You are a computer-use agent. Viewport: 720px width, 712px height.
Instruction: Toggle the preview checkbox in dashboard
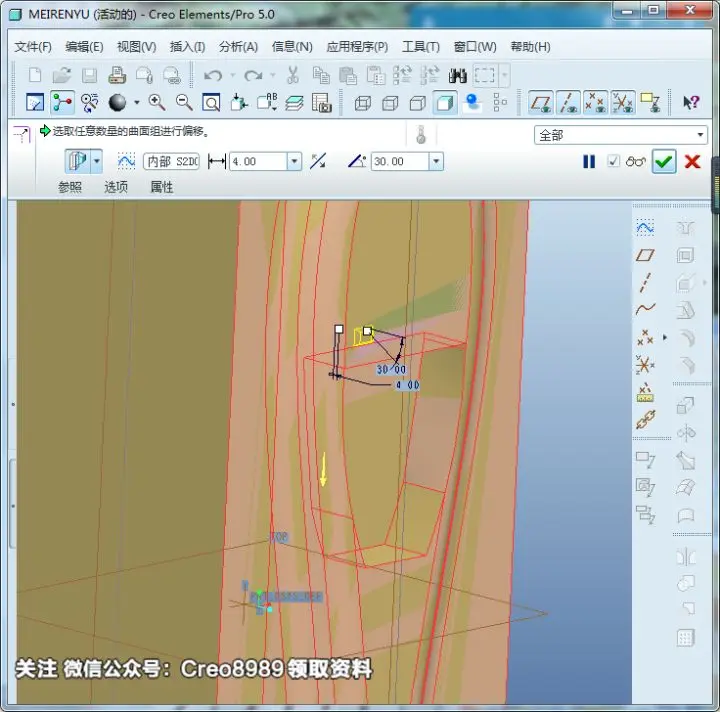[x=613, y=161]
